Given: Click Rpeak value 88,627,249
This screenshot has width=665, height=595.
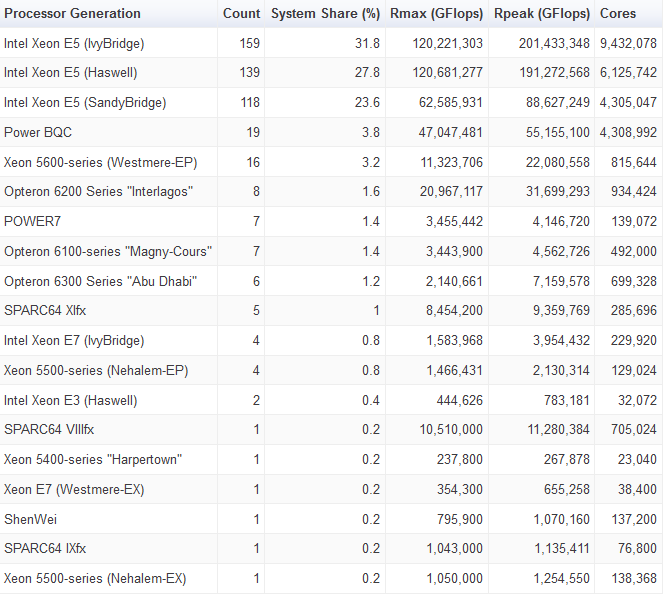Looking at the screenshot, I should coord(558,103).
